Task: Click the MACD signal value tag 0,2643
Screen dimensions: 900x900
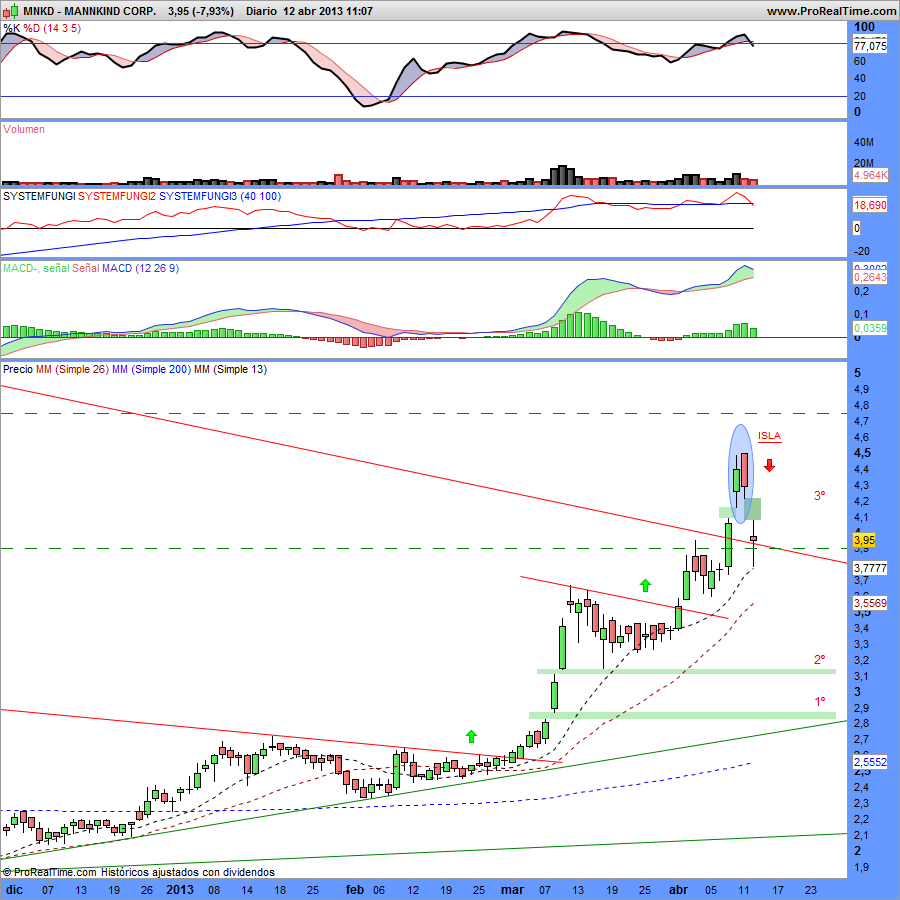Action: point(870,277)
